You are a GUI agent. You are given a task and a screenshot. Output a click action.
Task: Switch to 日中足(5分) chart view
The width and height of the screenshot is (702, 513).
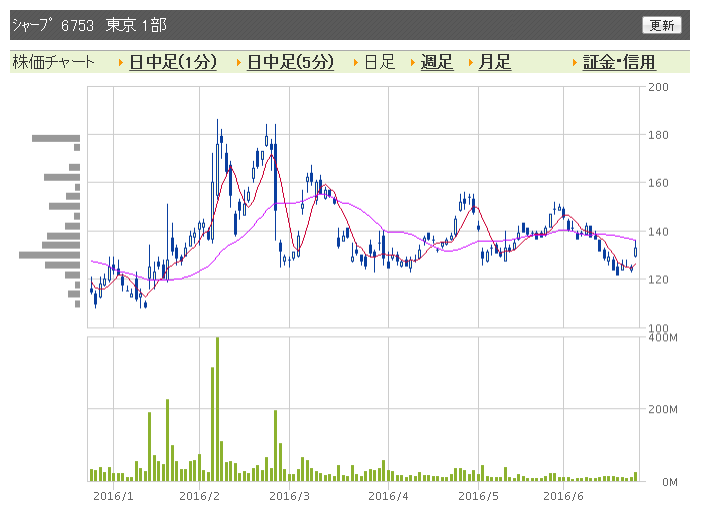[x=291, y=62]
